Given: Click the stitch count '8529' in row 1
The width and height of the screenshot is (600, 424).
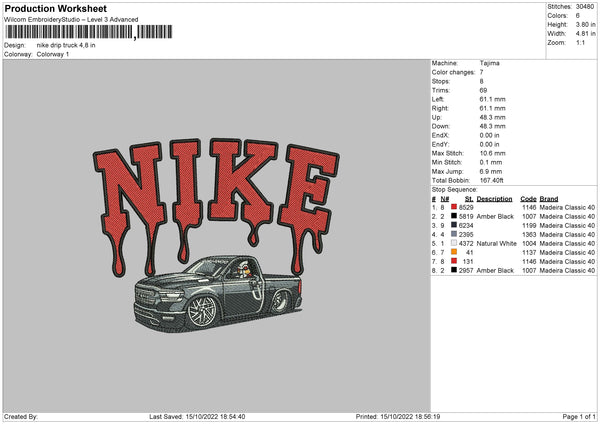Looking at the screenshot, I should tap(466, 207).
